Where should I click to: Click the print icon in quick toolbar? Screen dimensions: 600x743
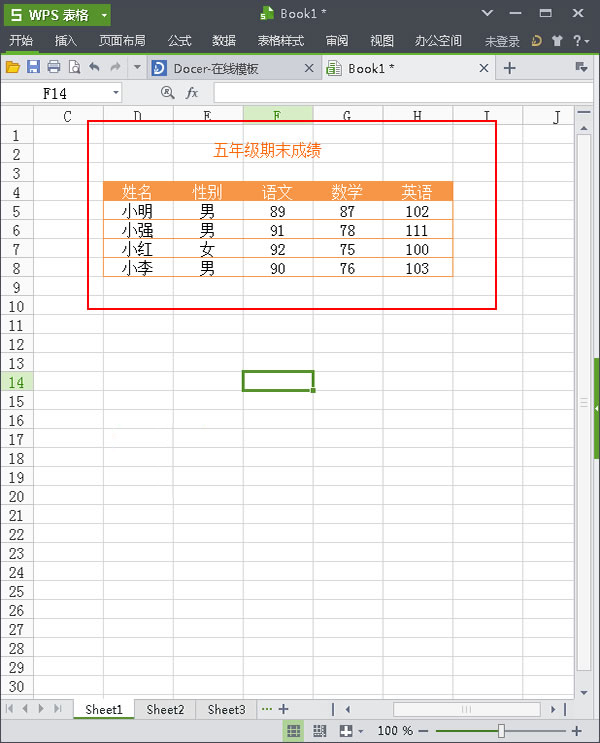54,67
